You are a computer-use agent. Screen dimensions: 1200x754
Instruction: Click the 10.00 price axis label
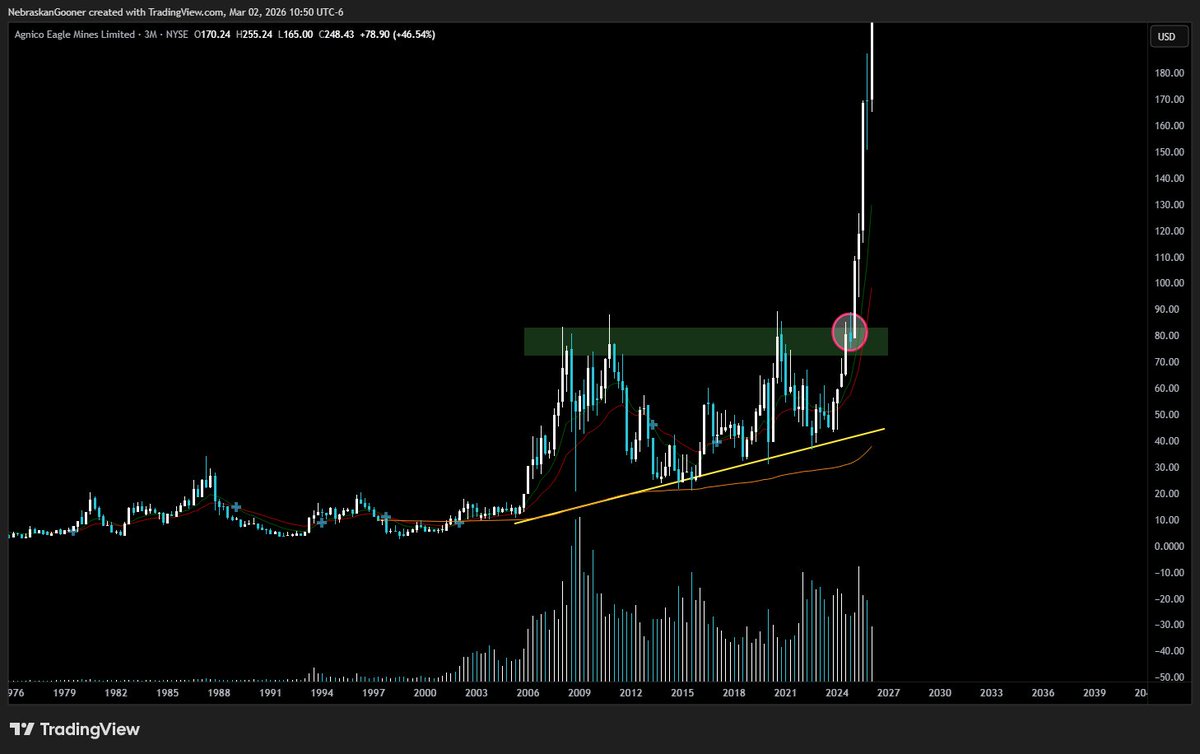pos(1169,519)
